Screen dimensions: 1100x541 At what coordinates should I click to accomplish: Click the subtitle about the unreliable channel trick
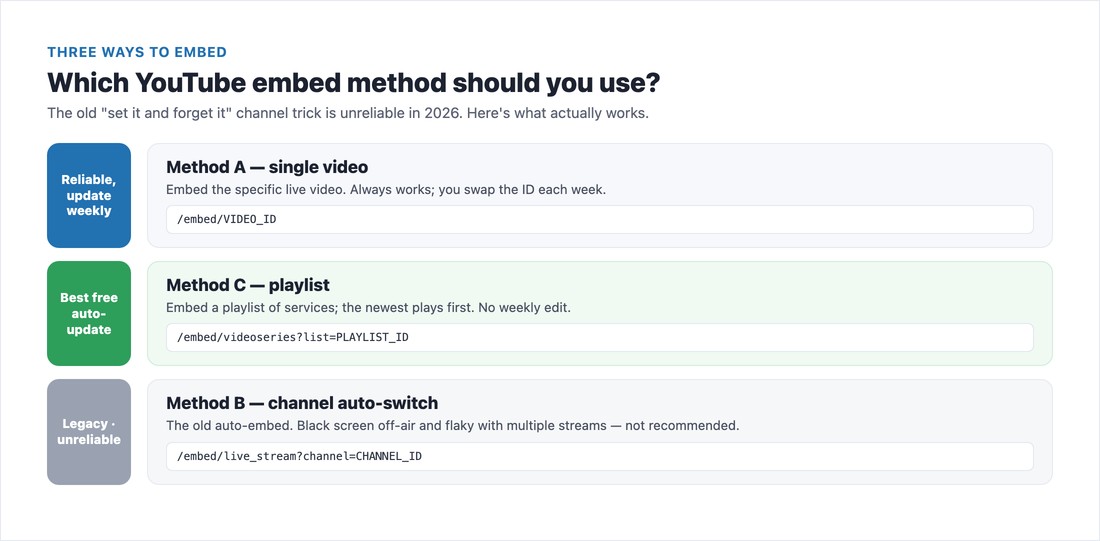pos(348,113)
